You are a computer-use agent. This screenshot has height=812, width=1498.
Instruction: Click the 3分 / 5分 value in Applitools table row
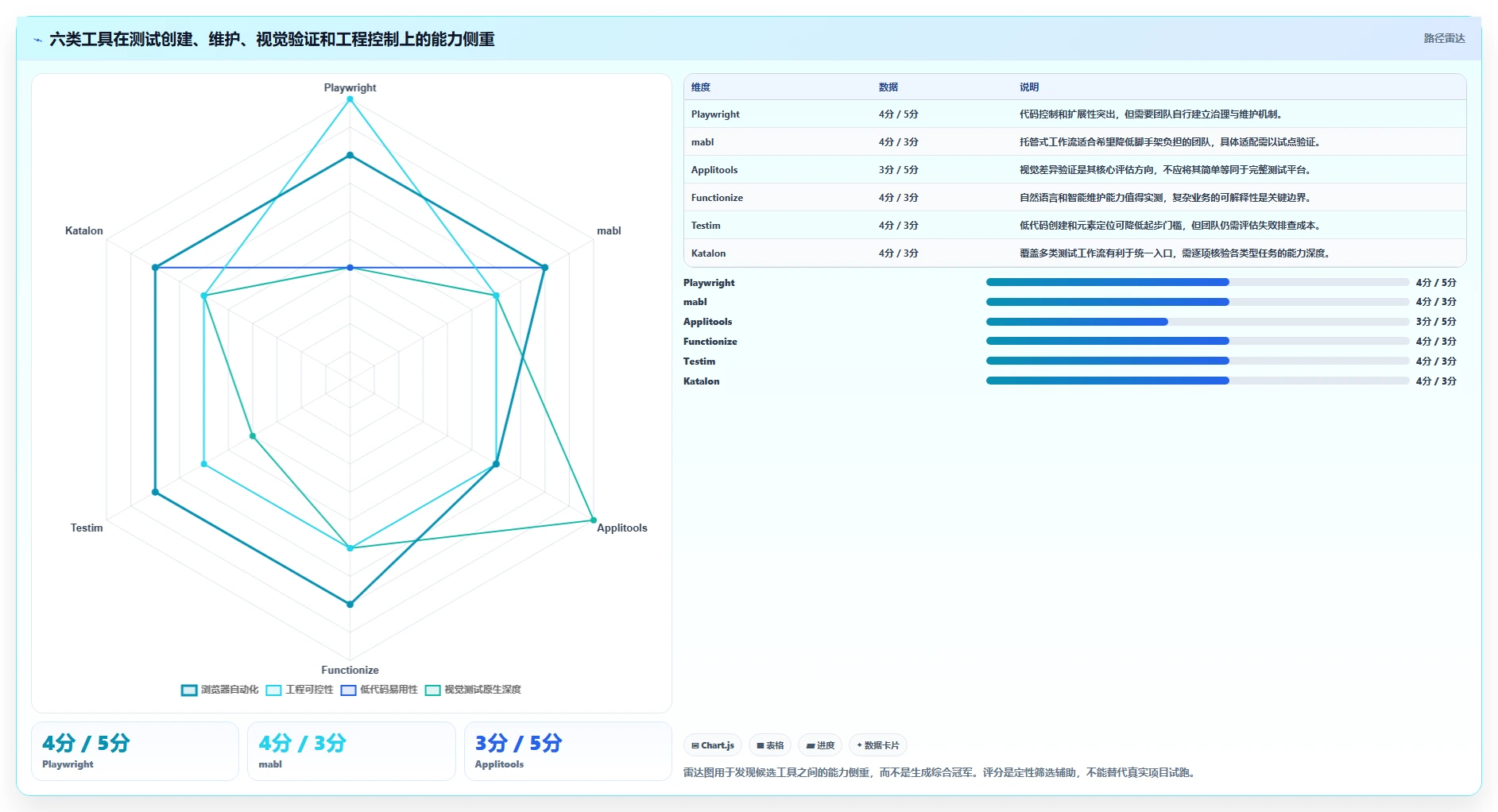(x=898, y=170)
